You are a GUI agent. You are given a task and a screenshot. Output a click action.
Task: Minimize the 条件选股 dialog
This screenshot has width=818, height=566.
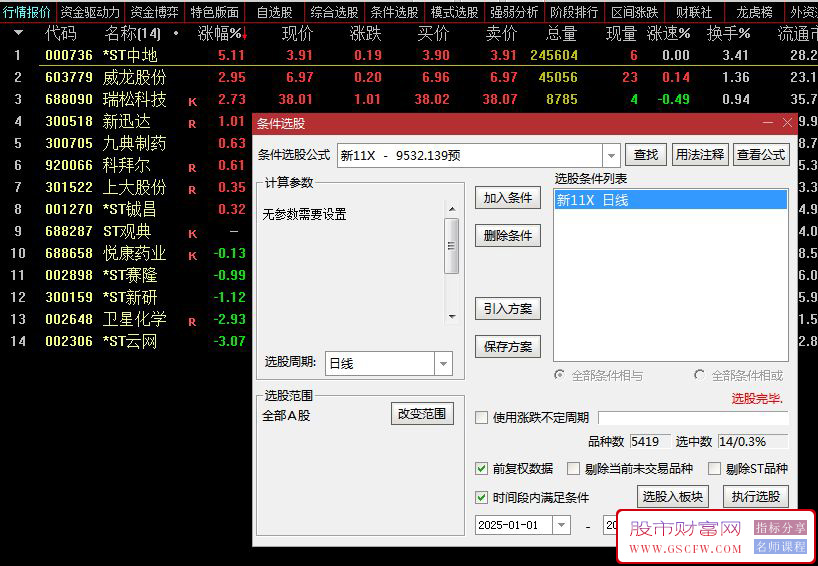pyautogui.click(x=767, y=123)
